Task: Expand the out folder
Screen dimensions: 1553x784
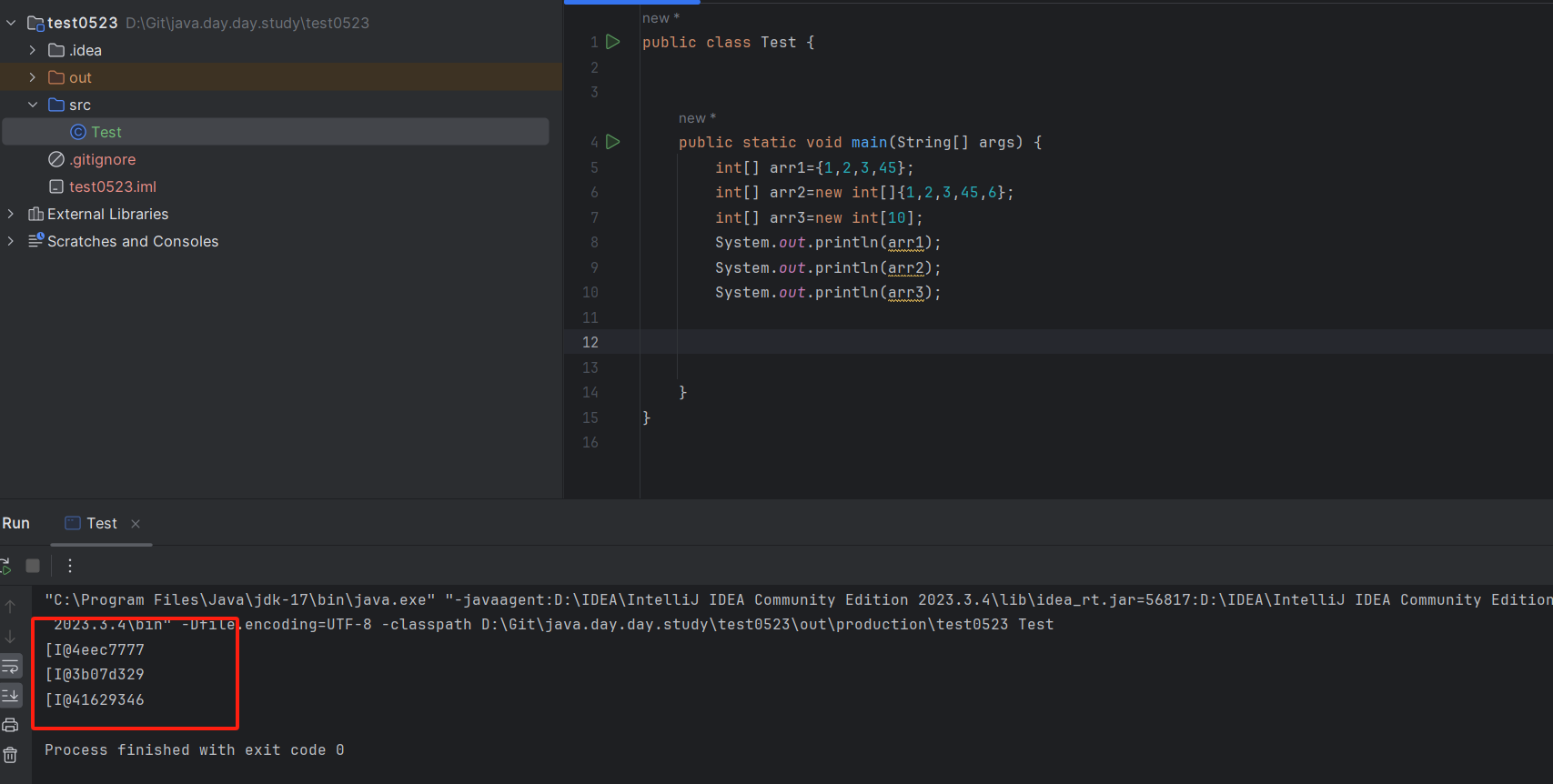Action: (x=33, y=77)
